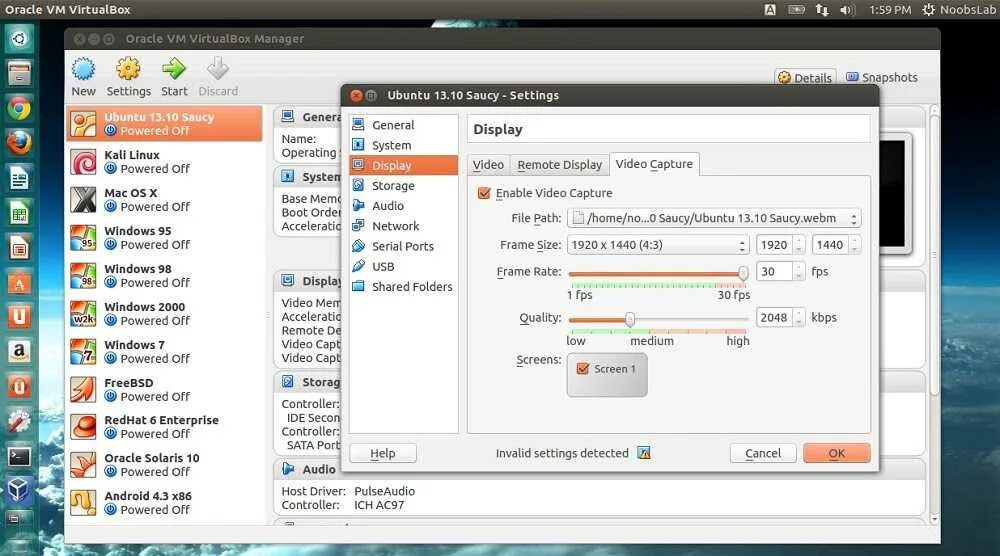Launch Firefox from the dock
The image size is (1000, 556).
(x=19, y=143)
